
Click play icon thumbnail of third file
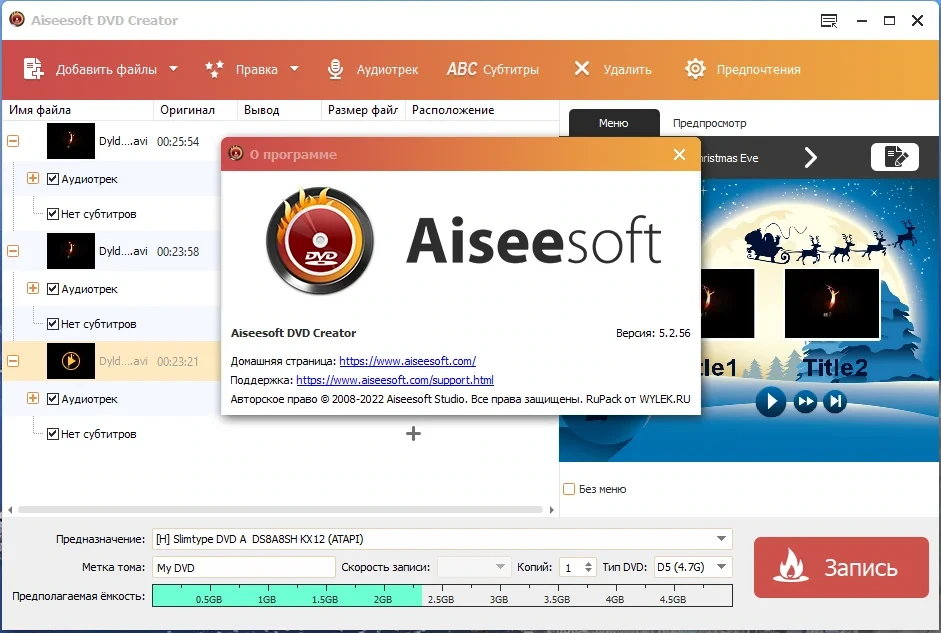click(71, 361)
